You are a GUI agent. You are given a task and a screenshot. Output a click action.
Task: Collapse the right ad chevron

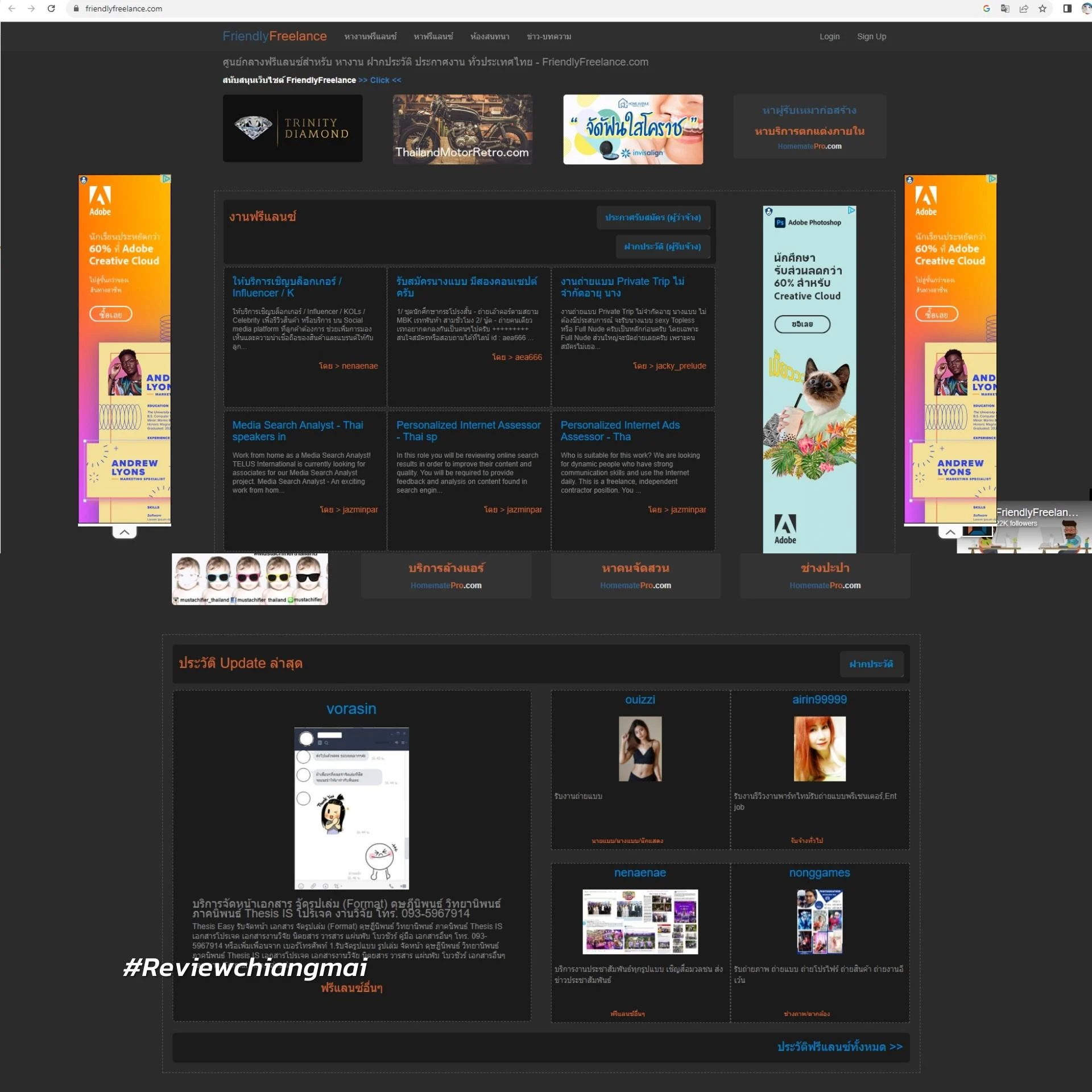tap(950, 532)
